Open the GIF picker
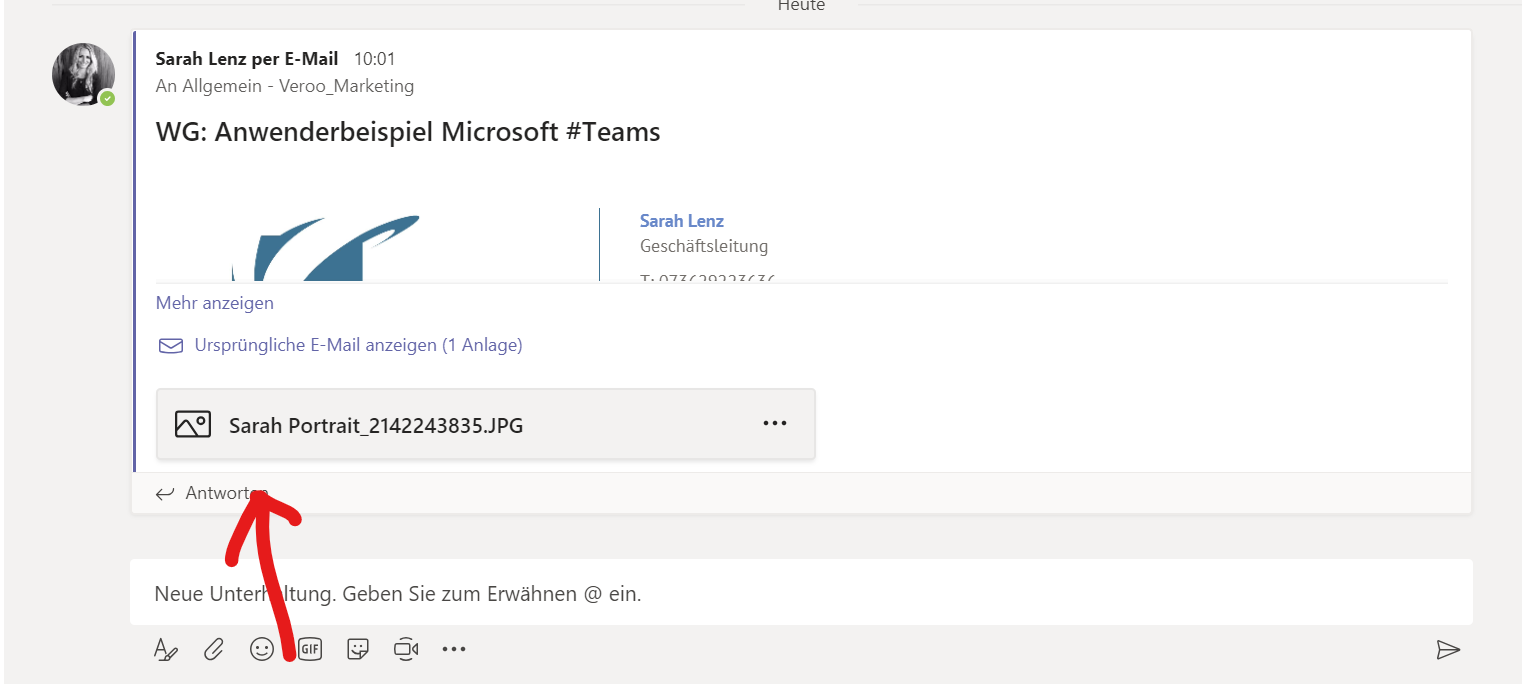 [x=310, y=650]
